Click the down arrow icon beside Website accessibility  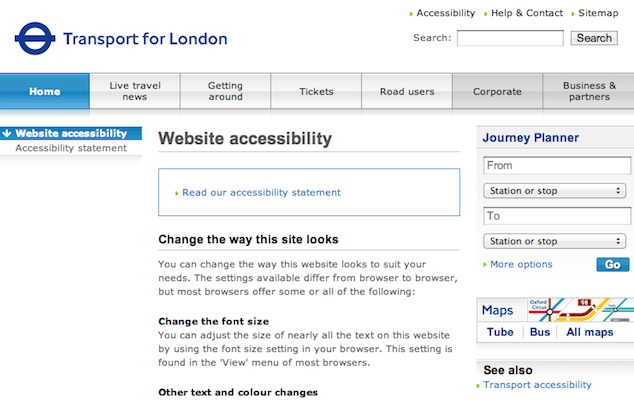click(x=7, y=133)
